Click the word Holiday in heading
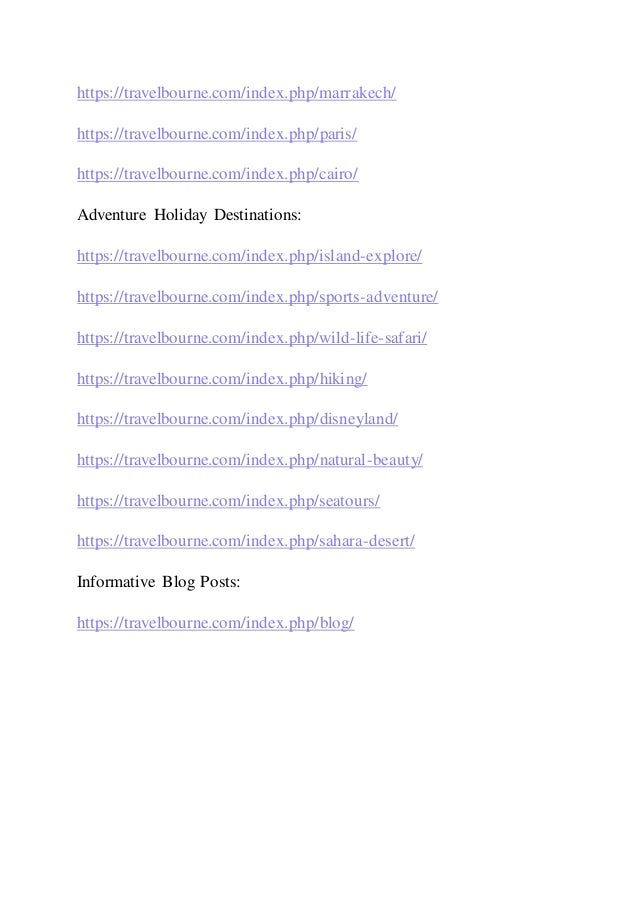 pos(180,215)
